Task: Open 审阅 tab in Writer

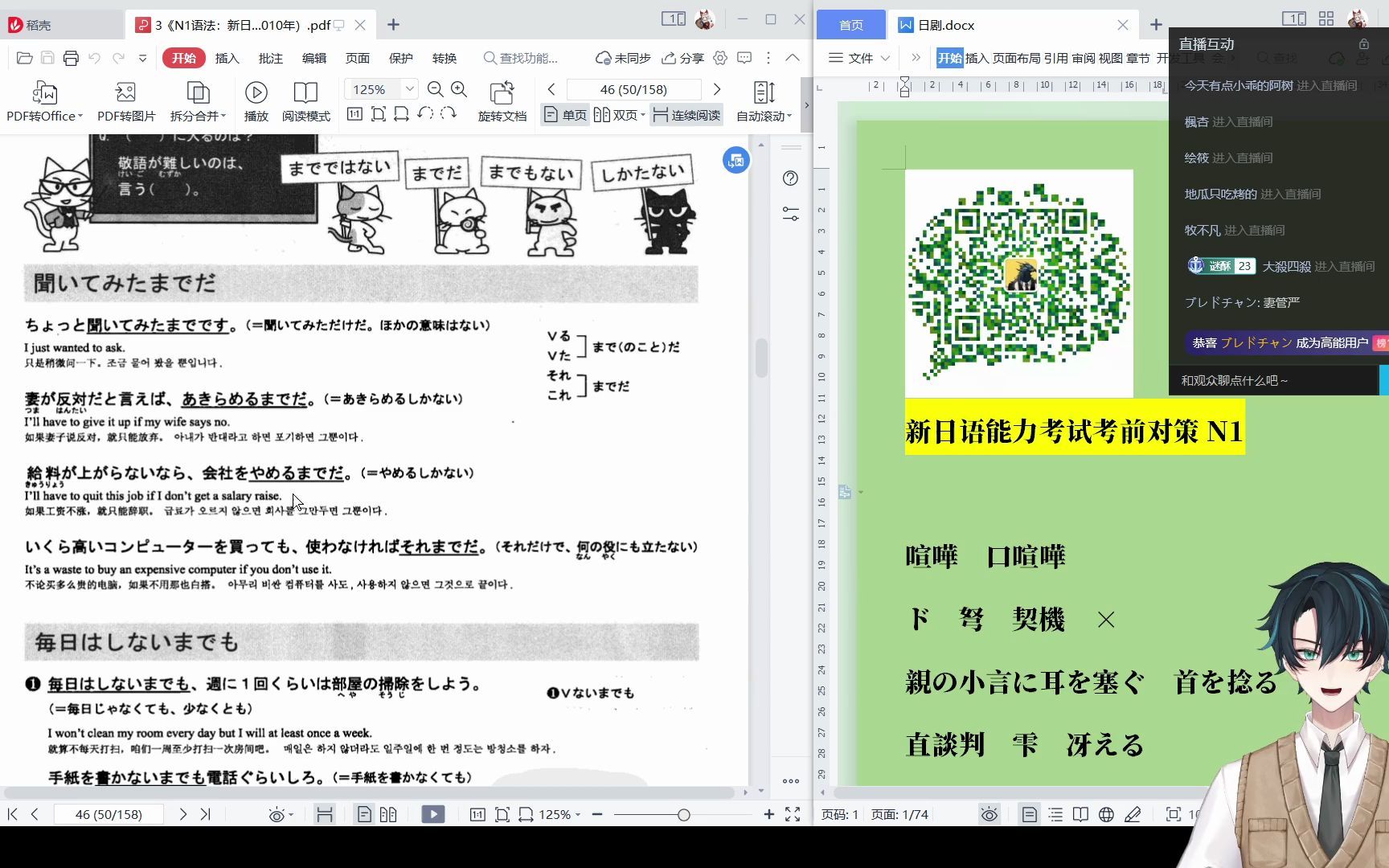Action: pyautogui.click(x=1083, y=58)
